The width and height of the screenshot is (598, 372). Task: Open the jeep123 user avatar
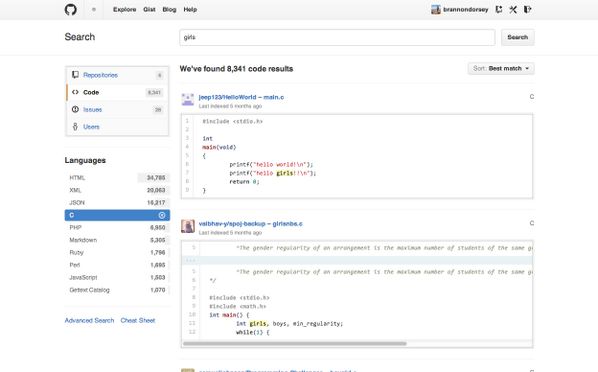pyautogui.click(x=188, y=100)
